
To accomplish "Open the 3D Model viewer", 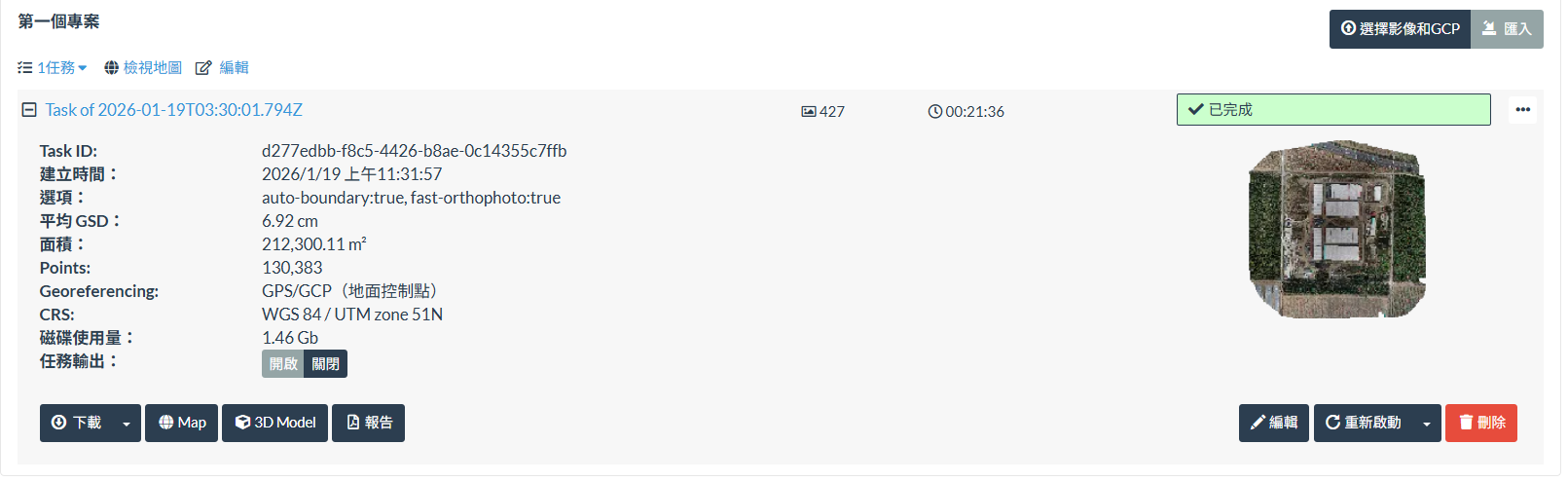I will click(275, 423).
